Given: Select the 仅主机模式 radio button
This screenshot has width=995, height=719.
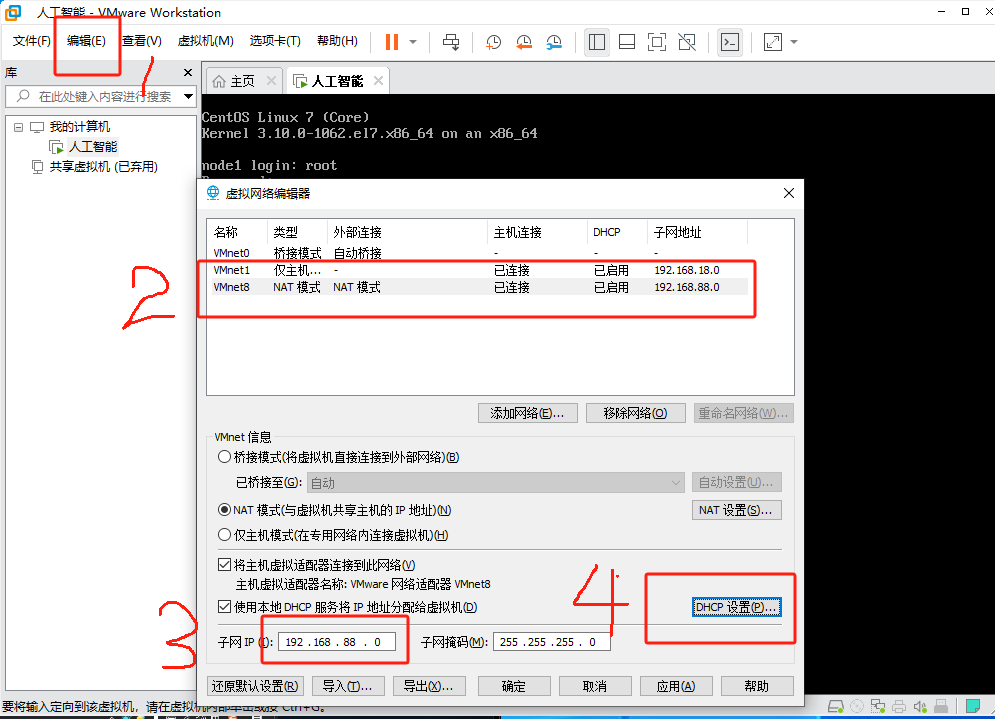Looking at the screenshot, I should pos(224,535).
